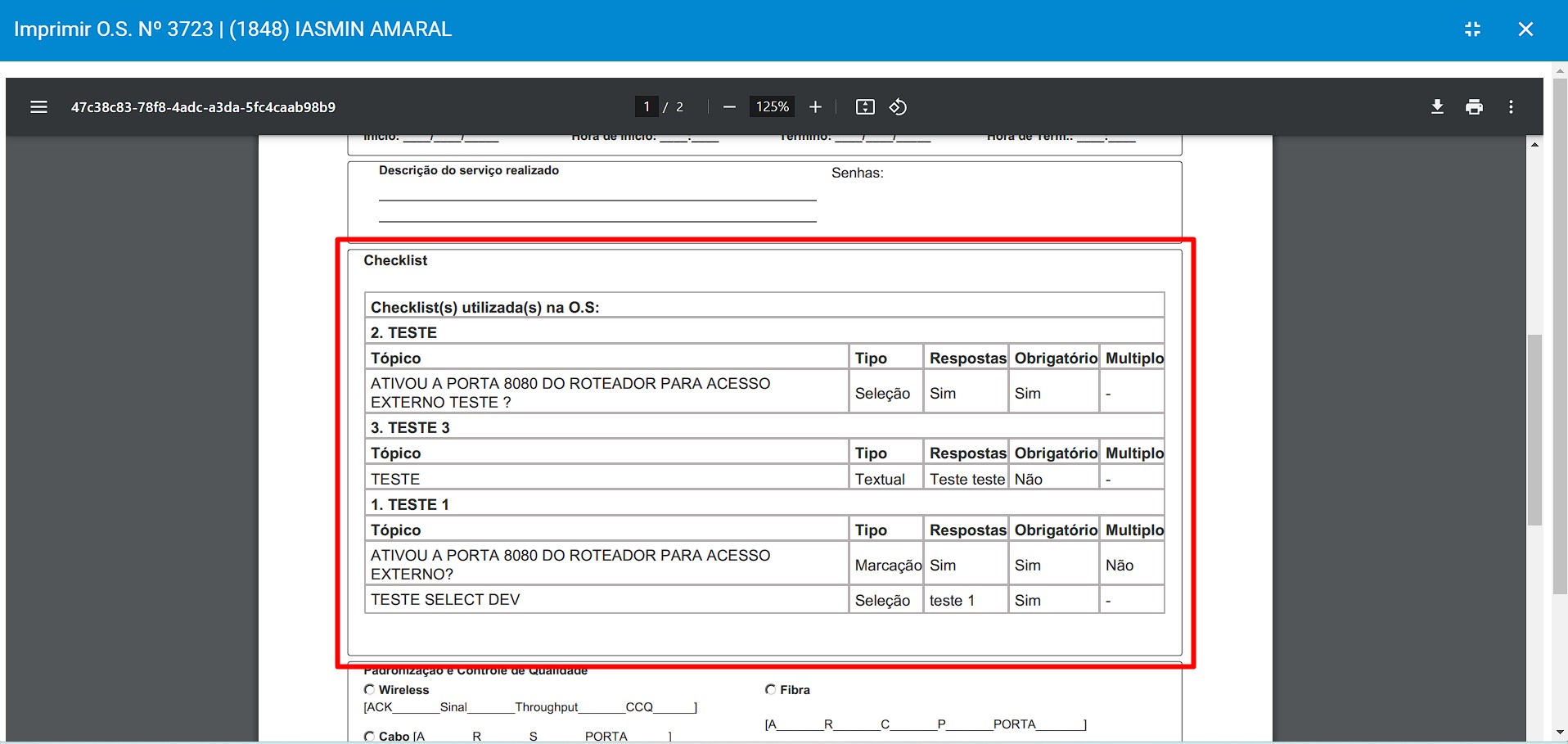Click the PDF scrollbar down arrow
The width and height of the screenshot is (1568, 744).
1534,733
